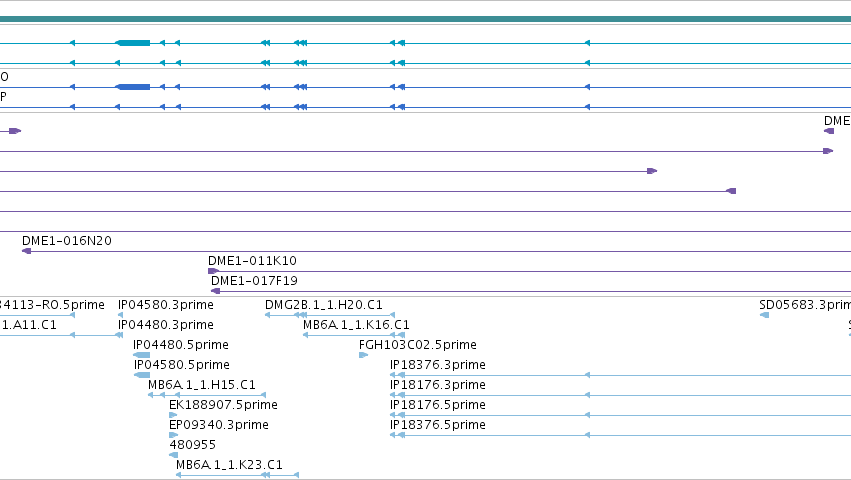Viewport: 851px width, 480px height.
Task: Click the teal chromosome scale bar
Action: 426,19
